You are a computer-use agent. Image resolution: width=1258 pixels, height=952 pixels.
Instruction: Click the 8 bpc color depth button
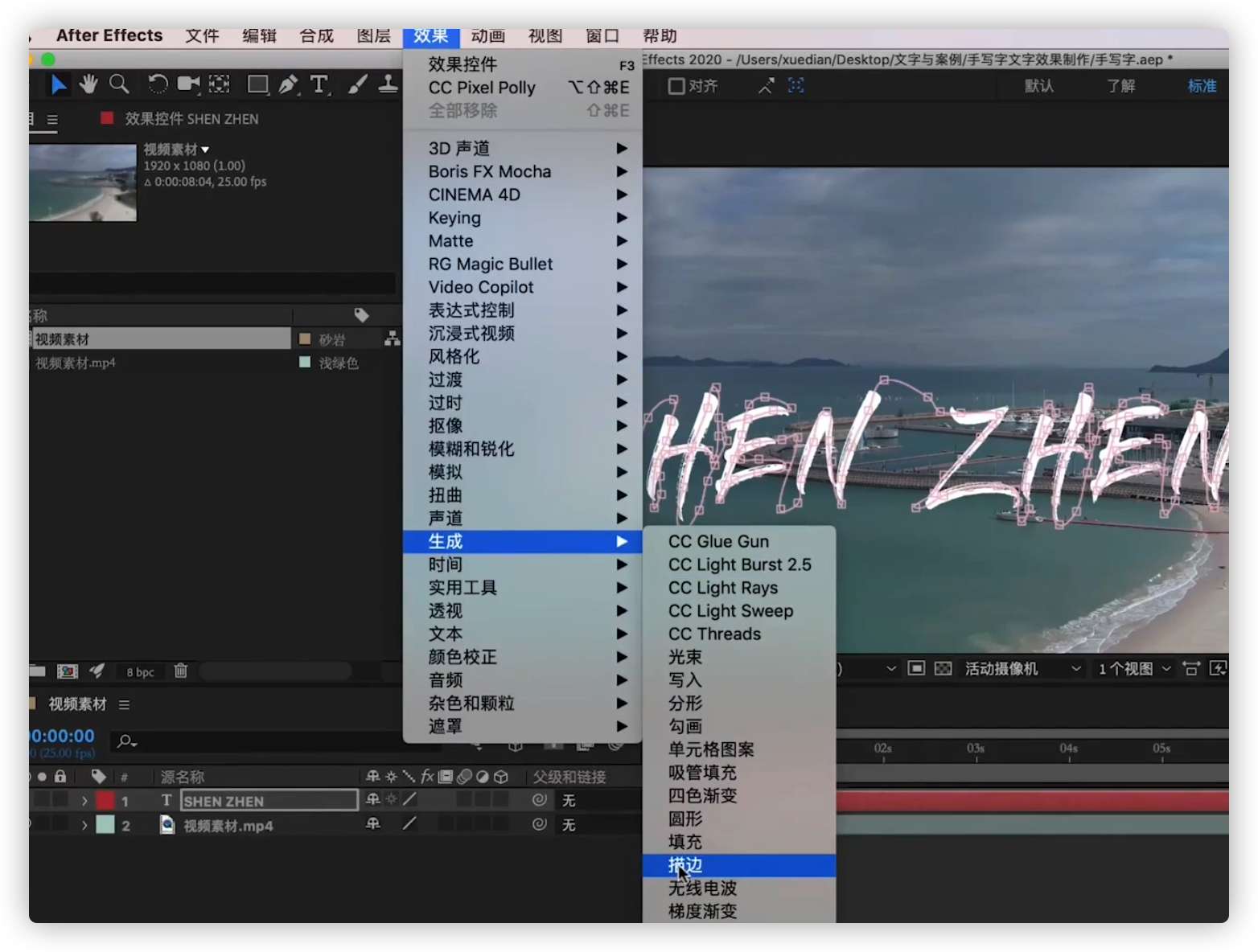tap(140, 671)
